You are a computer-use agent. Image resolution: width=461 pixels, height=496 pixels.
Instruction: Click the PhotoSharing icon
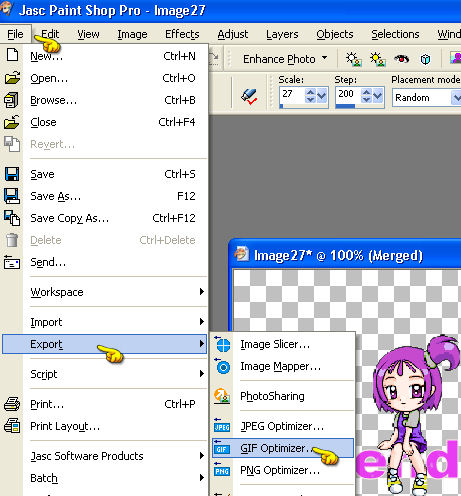(x=222, y=396)
